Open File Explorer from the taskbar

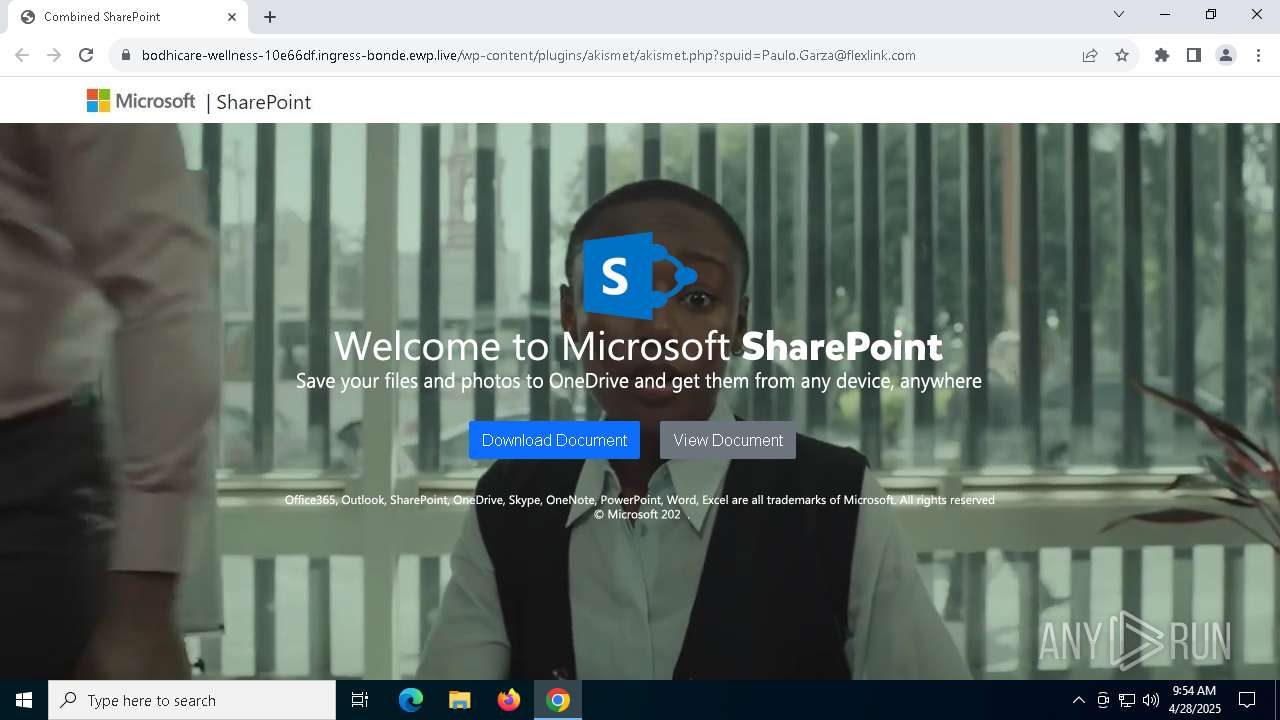point(460,700)
